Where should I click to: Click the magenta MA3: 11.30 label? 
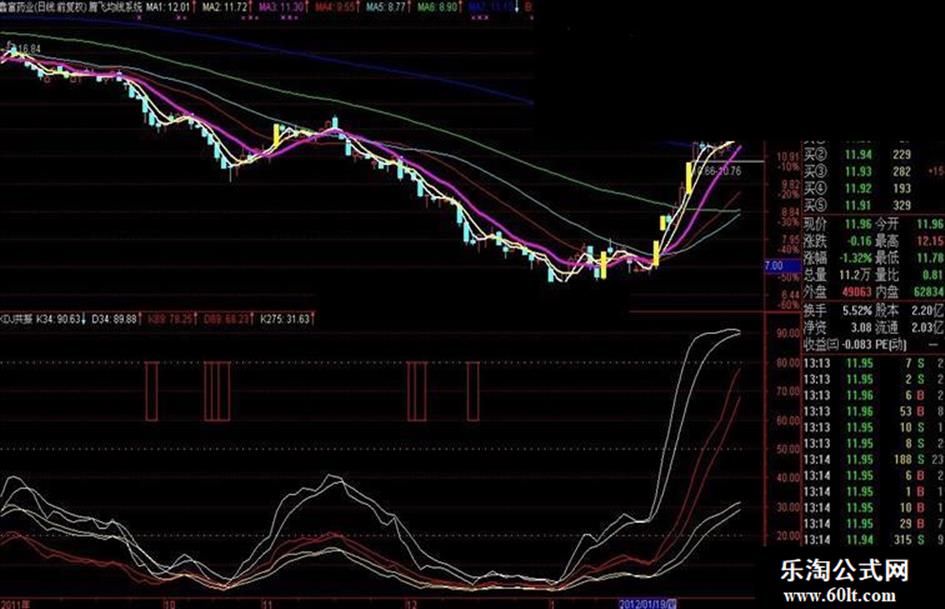point(280,8)
